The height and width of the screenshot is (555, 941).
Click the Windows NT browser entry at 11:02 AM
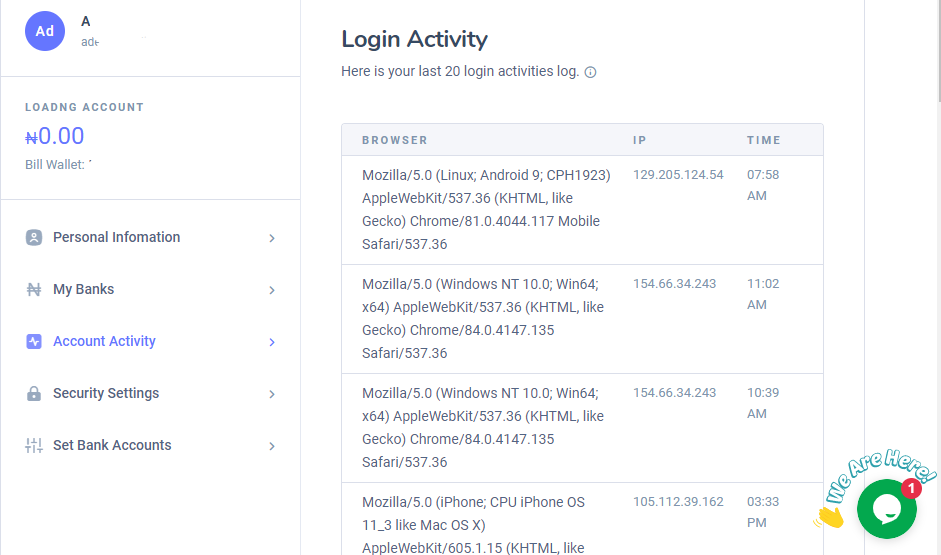(483, 319)
